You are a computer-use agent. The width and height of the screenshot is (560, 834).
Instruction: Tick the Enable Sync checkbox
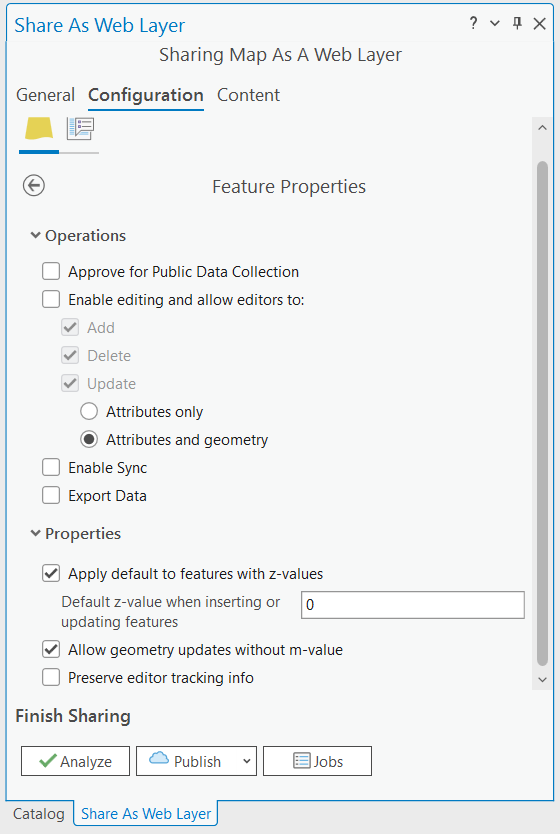(x=51, y=468)
